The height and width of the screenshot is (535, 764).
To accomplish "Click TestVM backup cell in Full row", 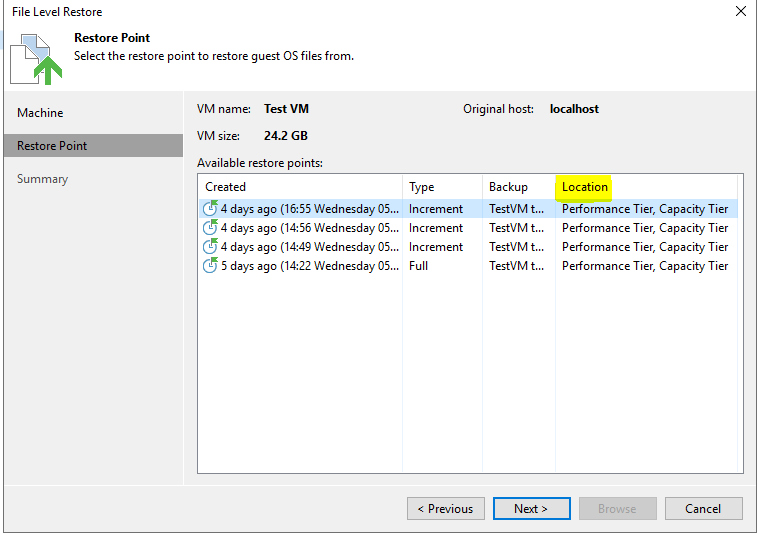I will pyautogui.click(x=516, y=266).
